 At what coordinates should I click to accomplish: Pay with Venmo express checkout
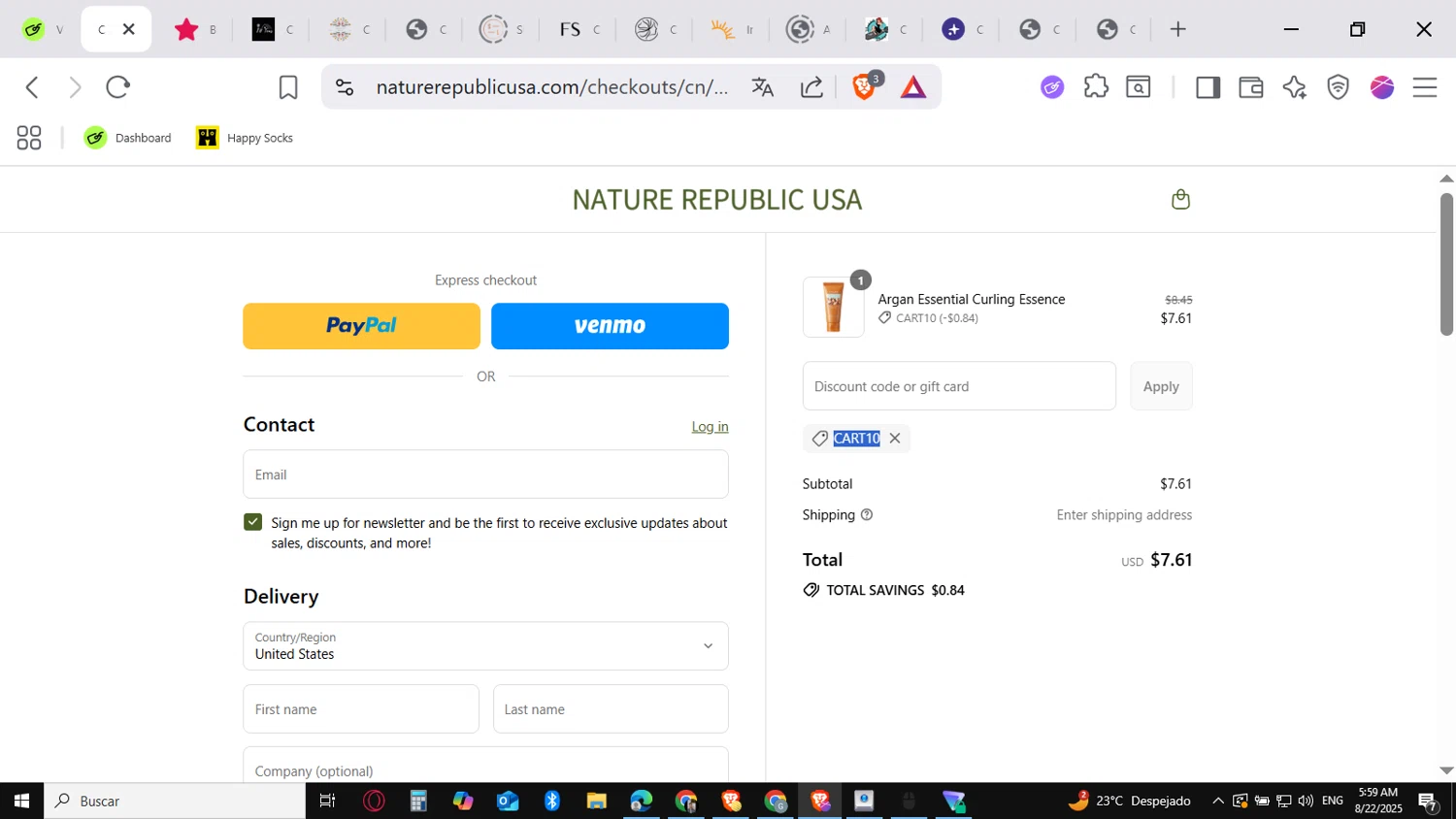(610, 326)
